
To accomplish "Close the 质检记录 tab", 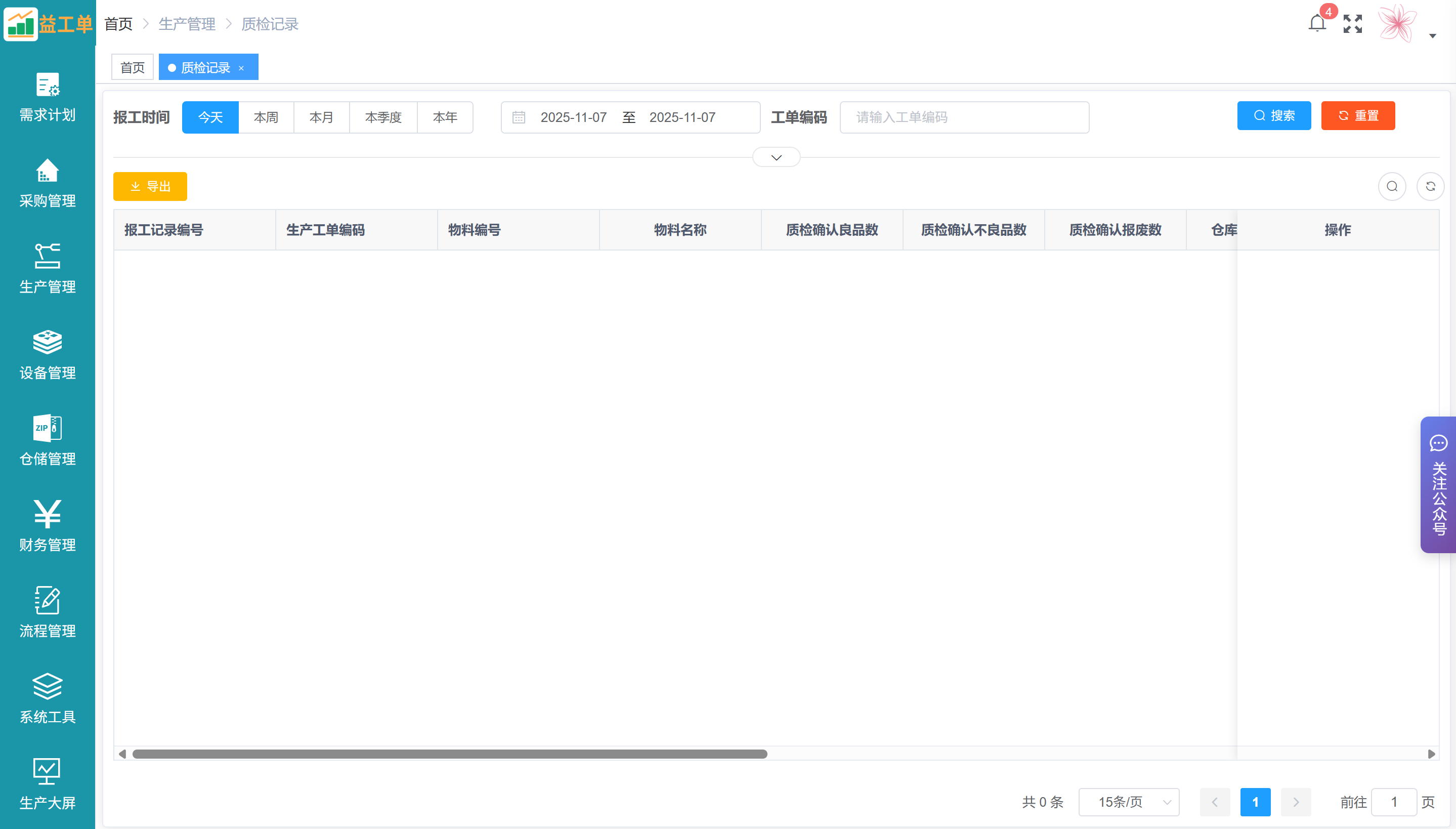I will (241, 68).
